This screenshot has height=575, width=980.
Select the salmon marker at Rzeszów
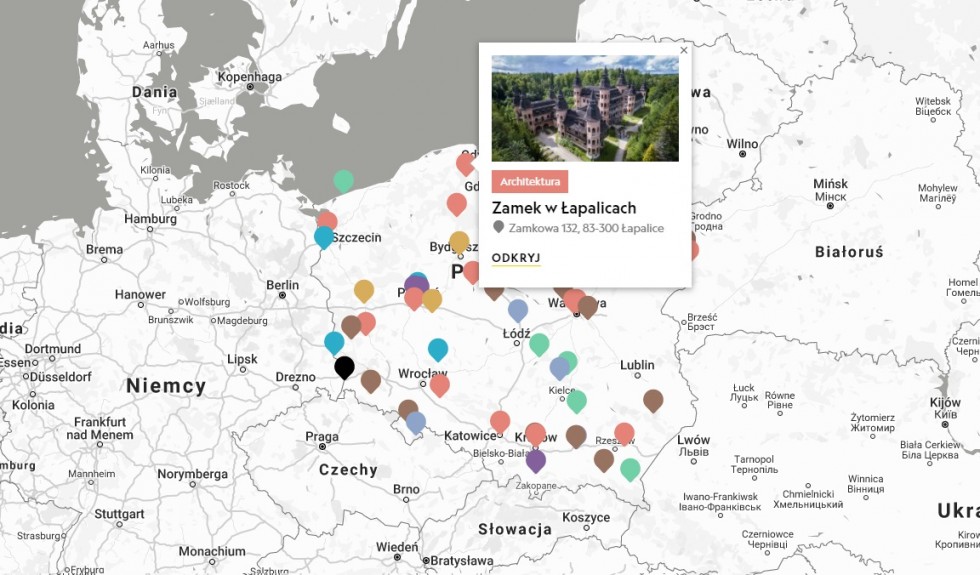click(624, 433)
